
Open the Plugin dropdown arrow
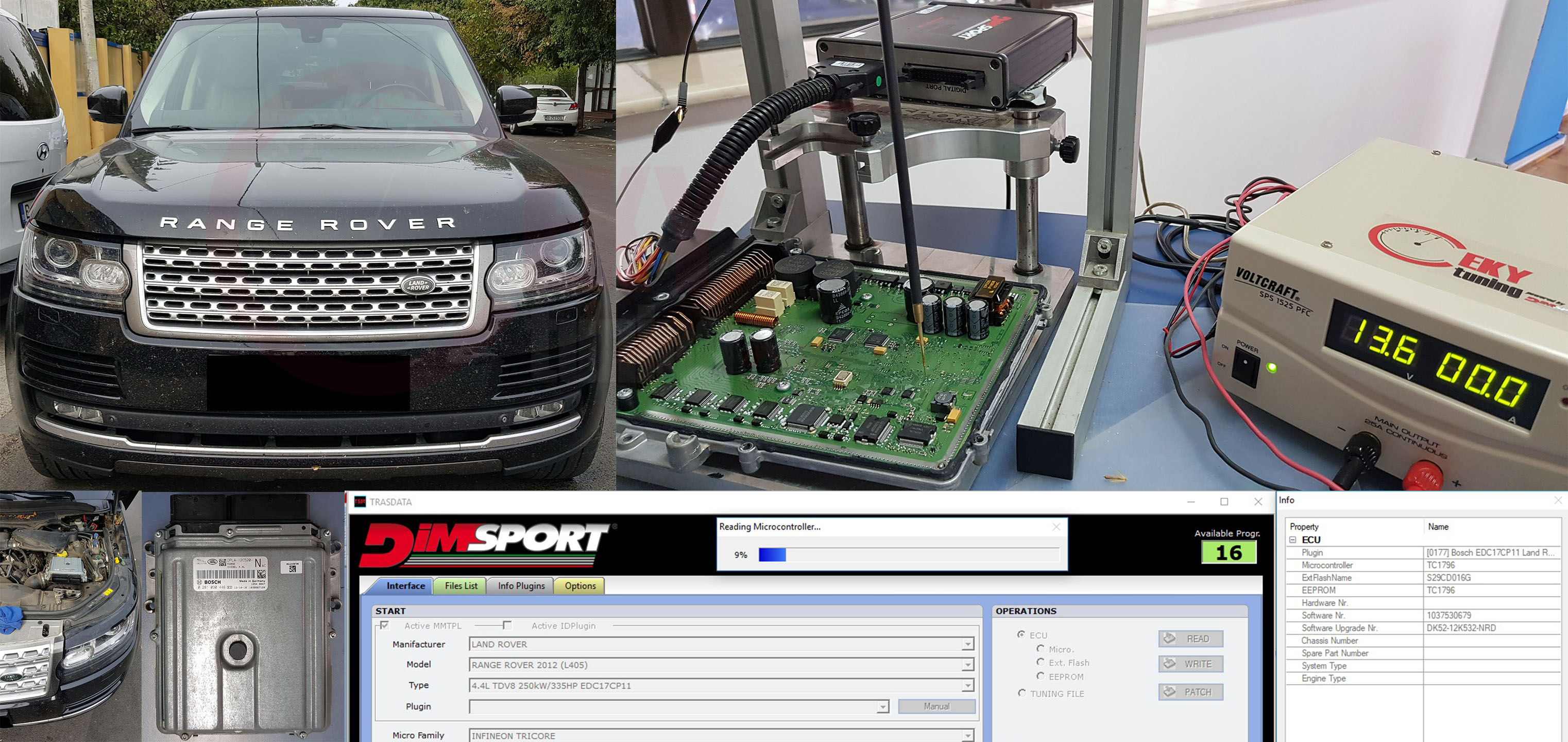882,706
